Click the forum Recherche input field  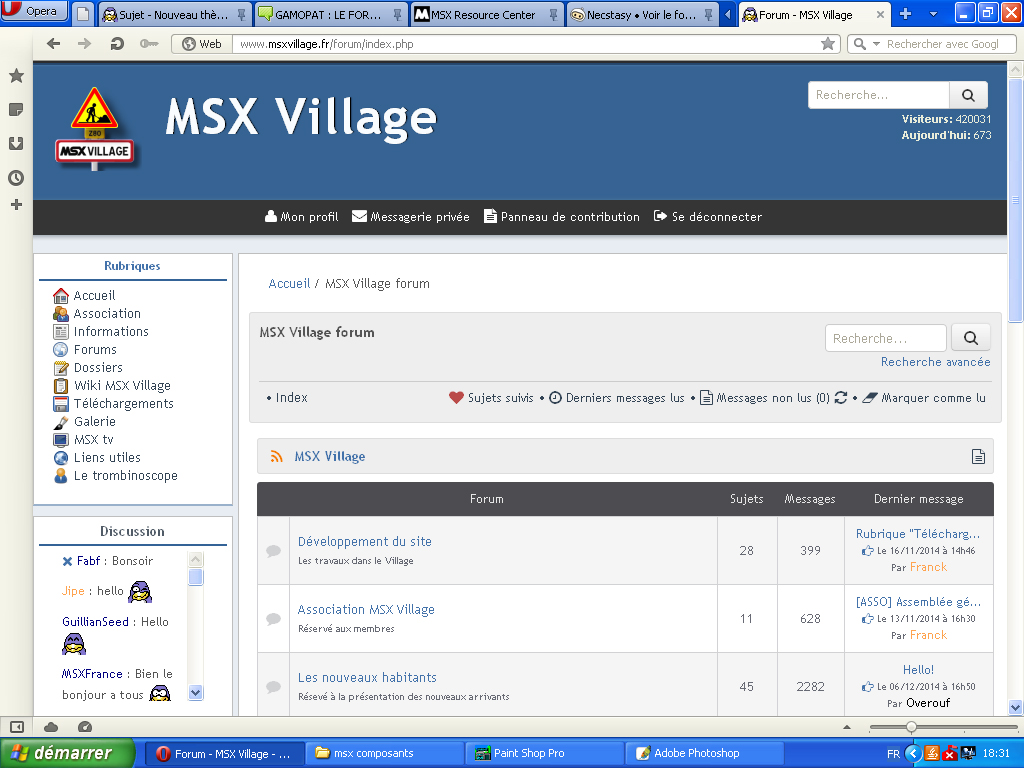[x=886, y=338]
